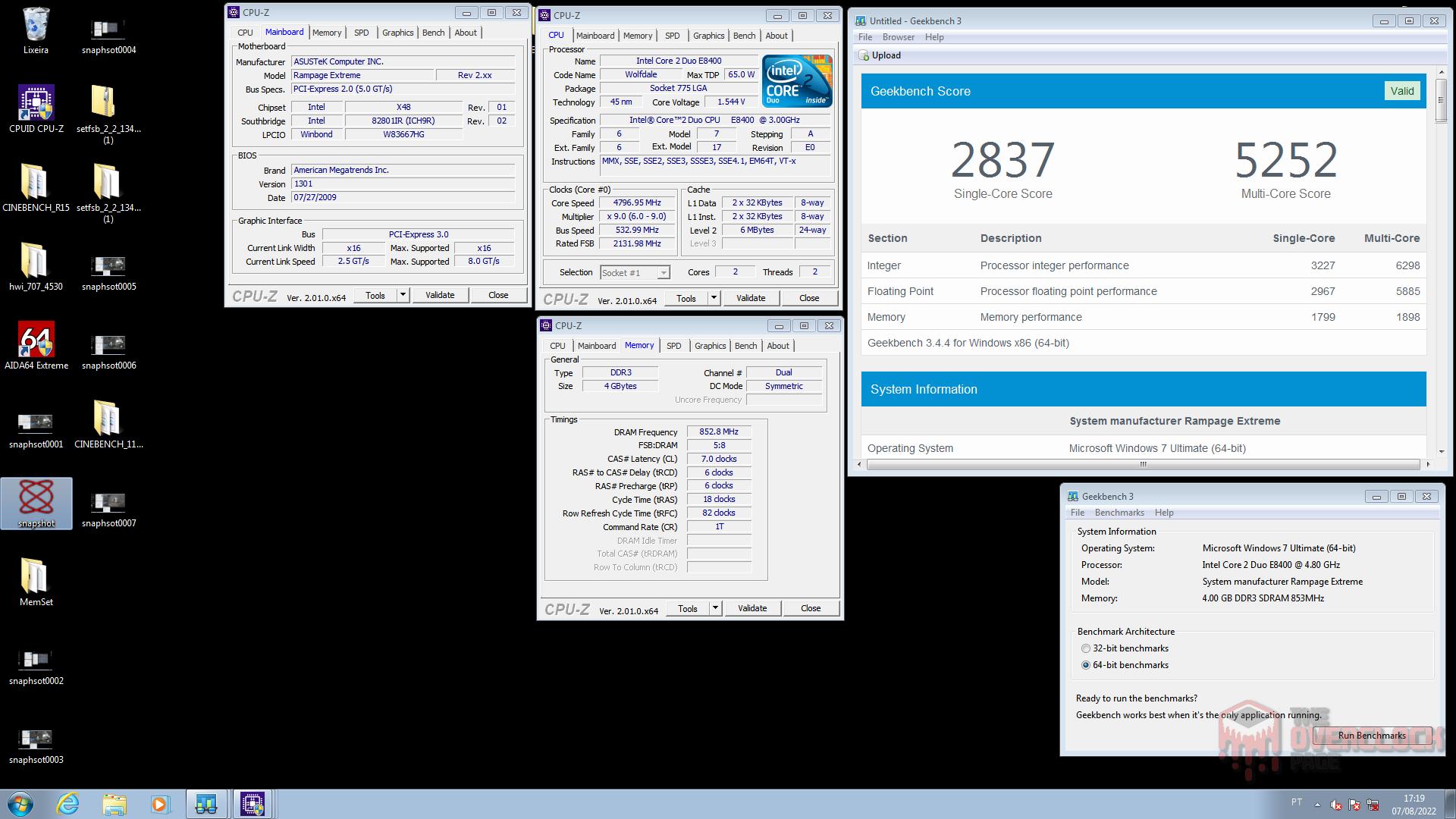1456x819 pixels.
Task: Click Run Benchmarks button
Action: tap(1372, 736)
